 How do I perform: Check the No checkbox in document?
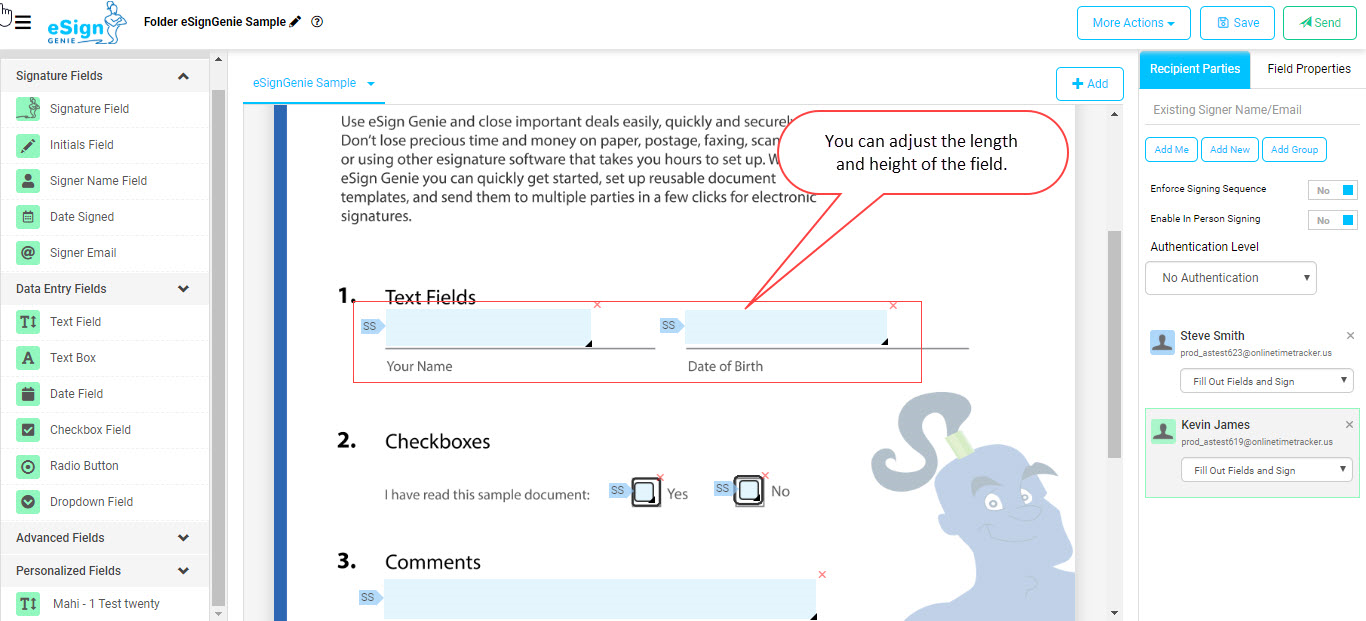[x=750, y=491]
